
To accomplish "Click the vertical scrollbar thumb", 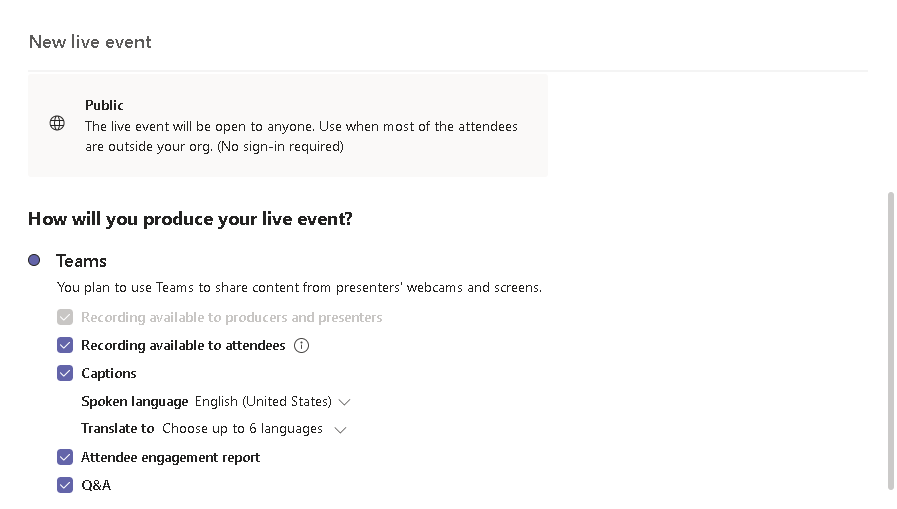I will point(891,340).
